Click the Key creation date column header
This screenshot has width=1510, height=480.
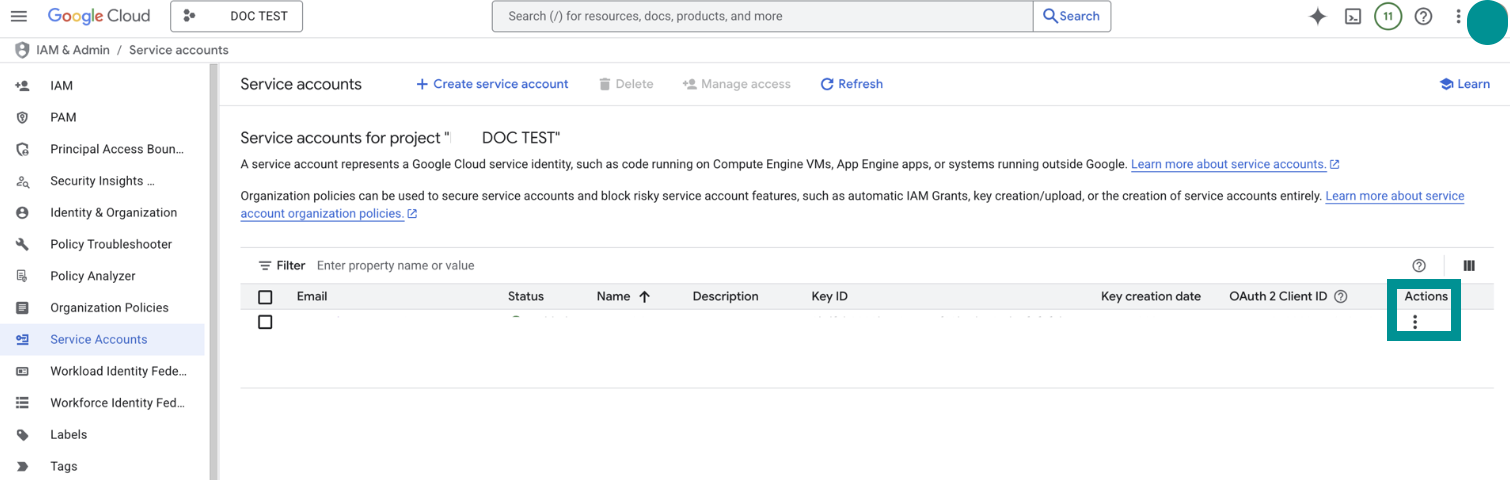click(x=1151, y=297)
